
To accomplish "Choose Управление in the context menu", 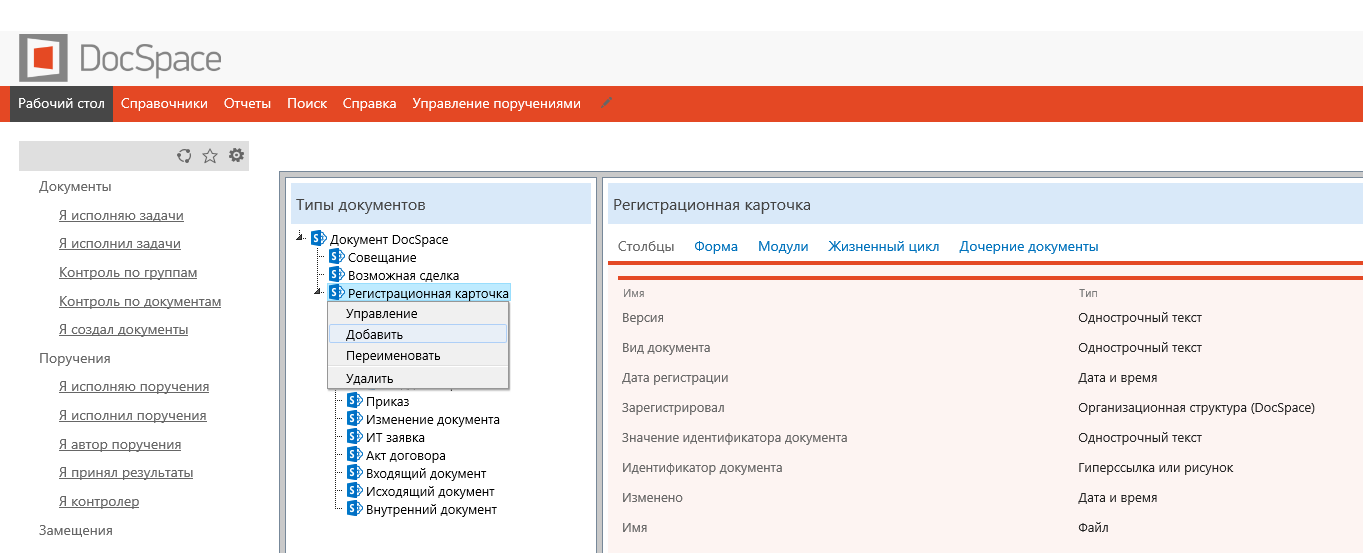I will pyautogui.click(x=418, y=314).
